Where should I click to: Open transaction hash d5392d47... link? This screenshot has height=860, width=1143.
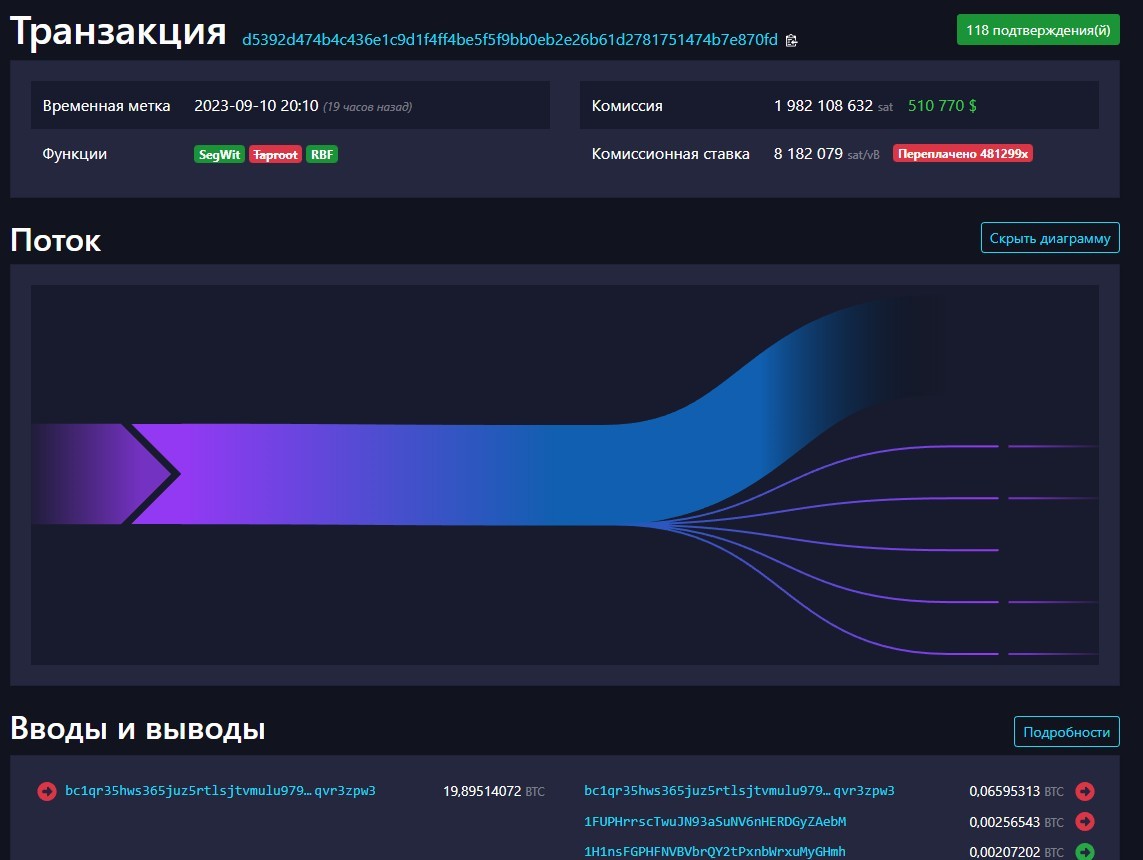pos(510,39)
